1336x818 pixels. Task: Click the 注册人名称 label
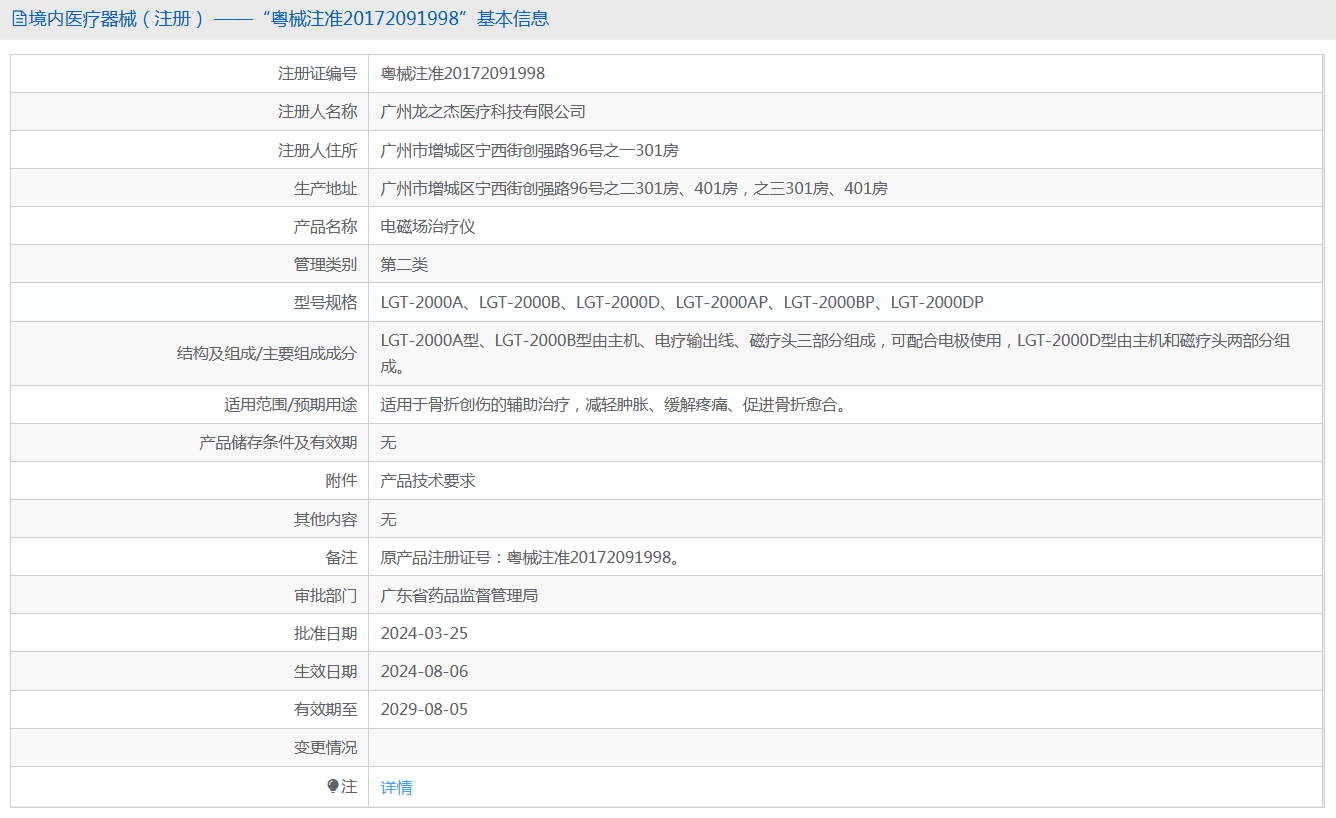(317, 111)
